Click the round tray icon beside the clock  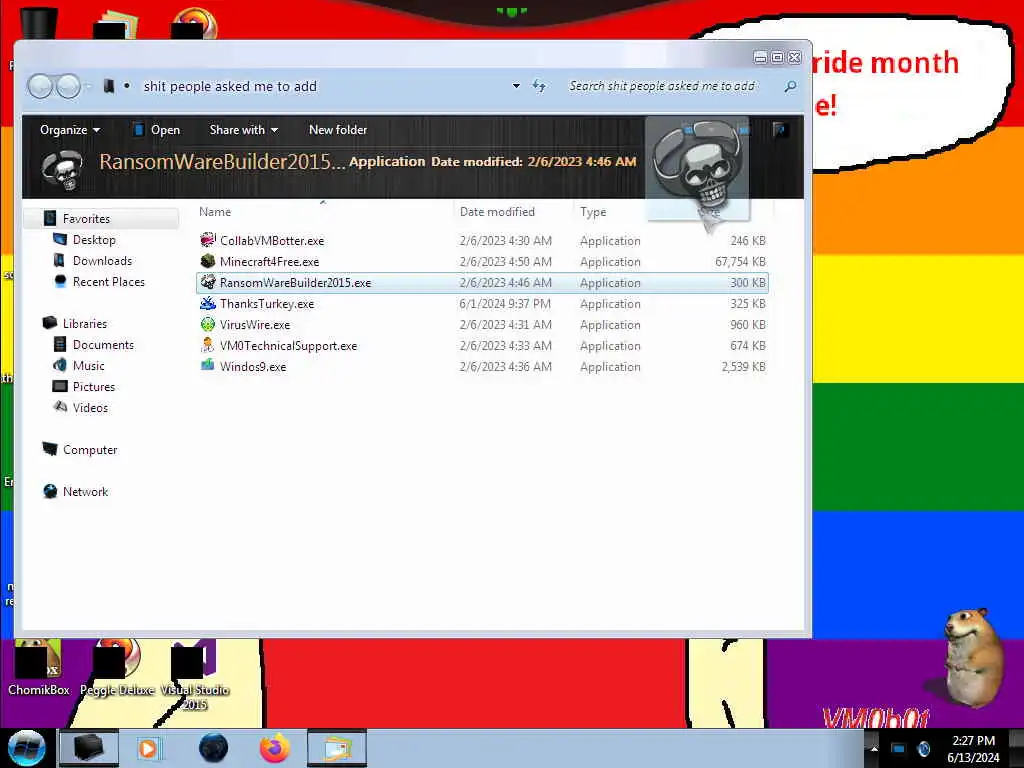[x=923, y=748]
